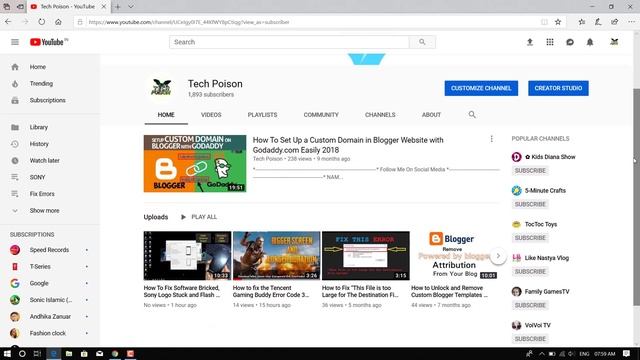This screenshot has width=640, height=360.
Task: Click the search magnifier button
Action: 422,42
